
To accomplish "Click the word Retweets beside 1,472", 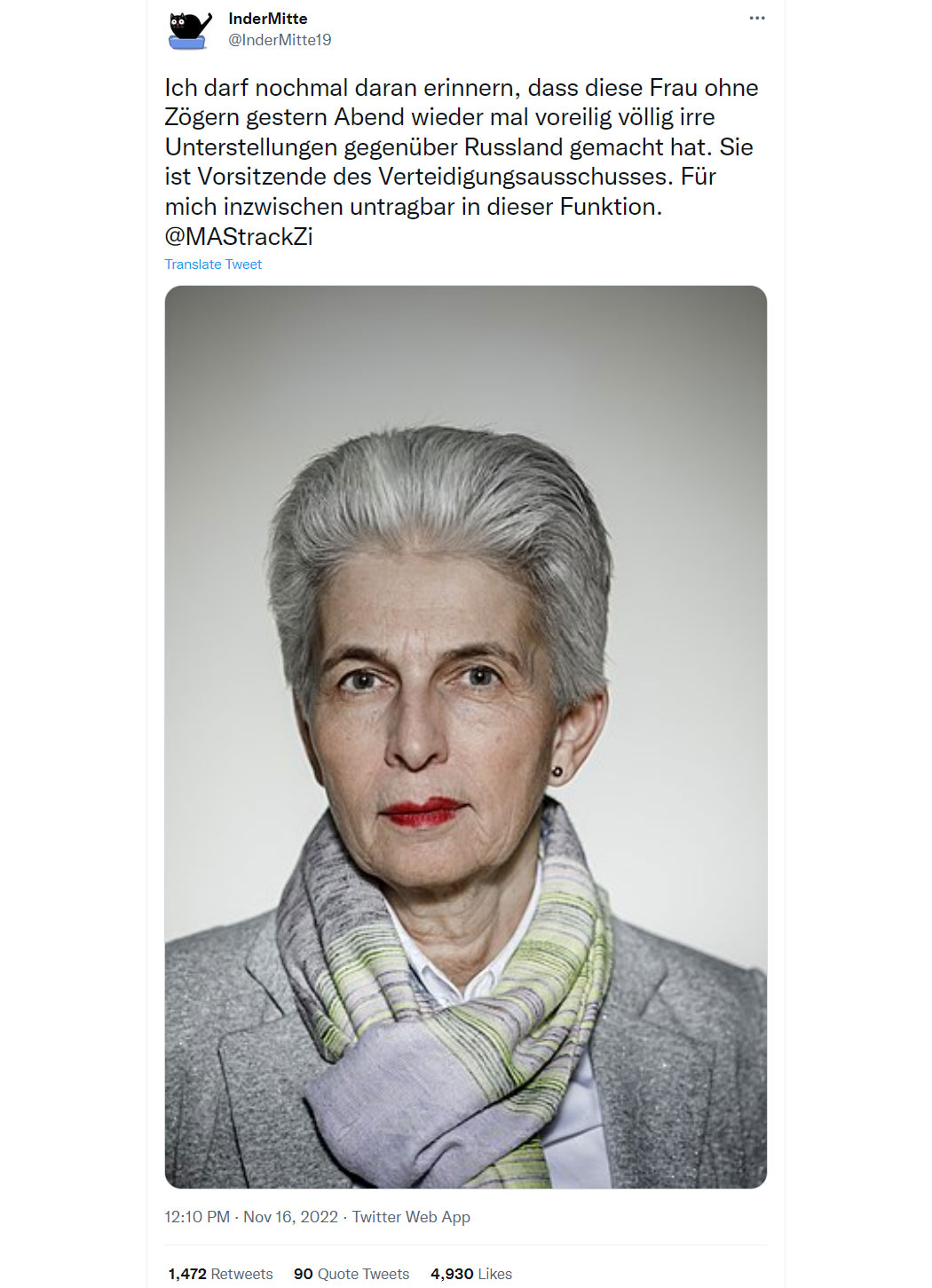I will [241, 1274].
